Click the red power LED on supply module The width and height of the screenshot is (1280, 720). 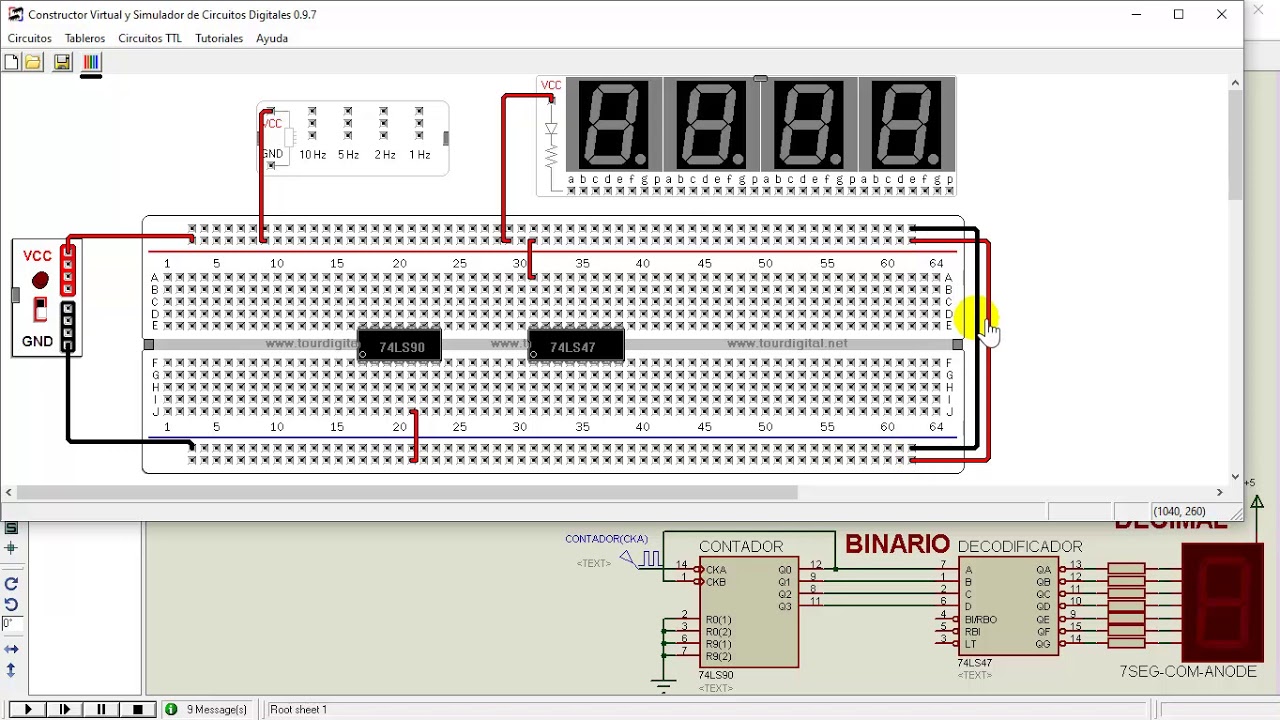click(40, 280)
